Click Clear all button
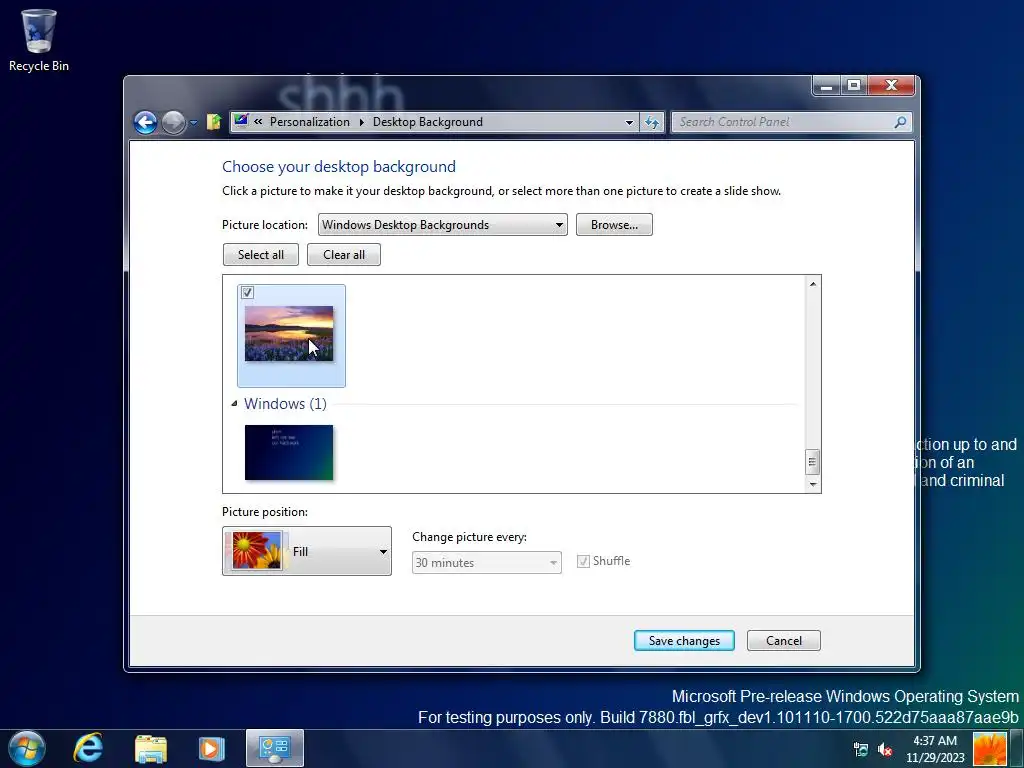The image size is (1024, 768). click(x=344, y=255)
